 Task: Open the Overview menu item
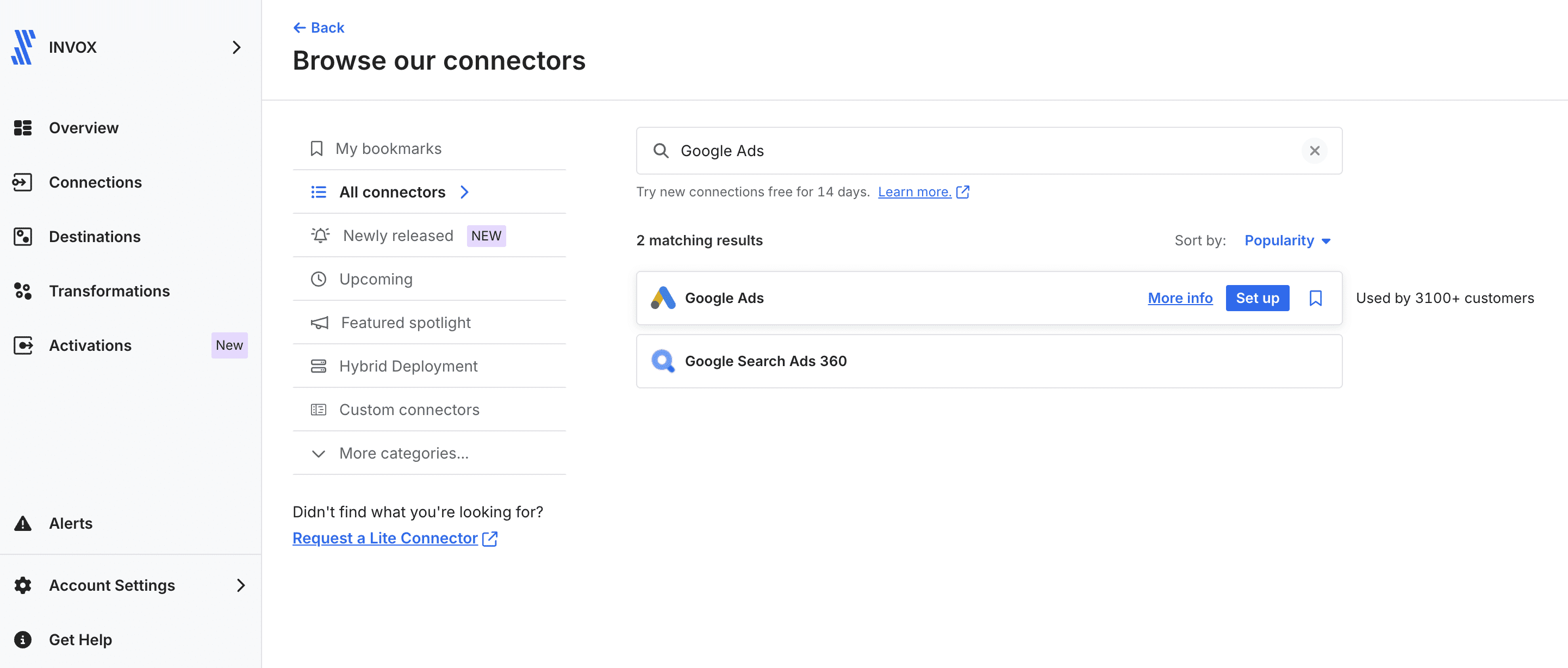(x=84, y=128)
